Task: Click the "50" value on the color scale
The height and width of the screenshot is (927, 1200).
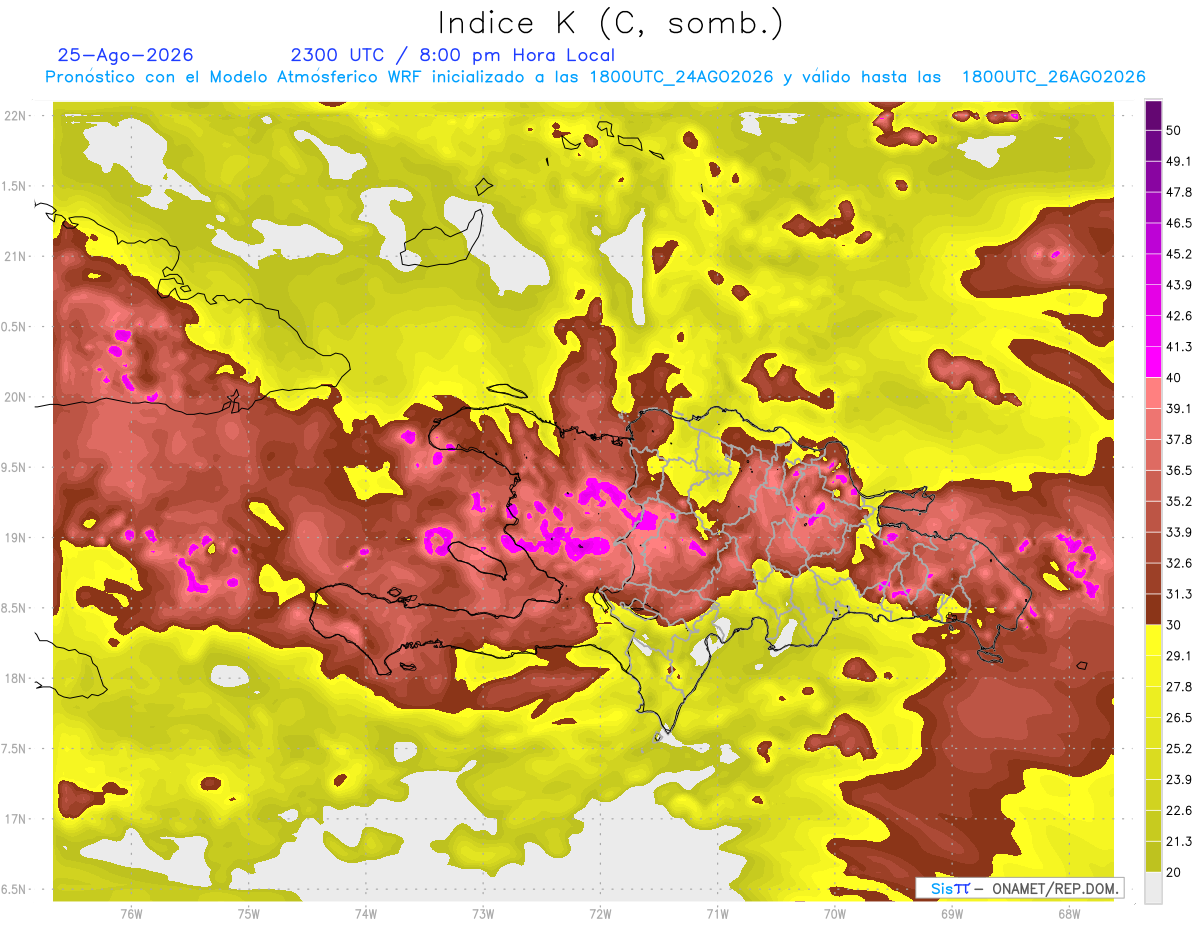Action: [x=1174, y=131]
